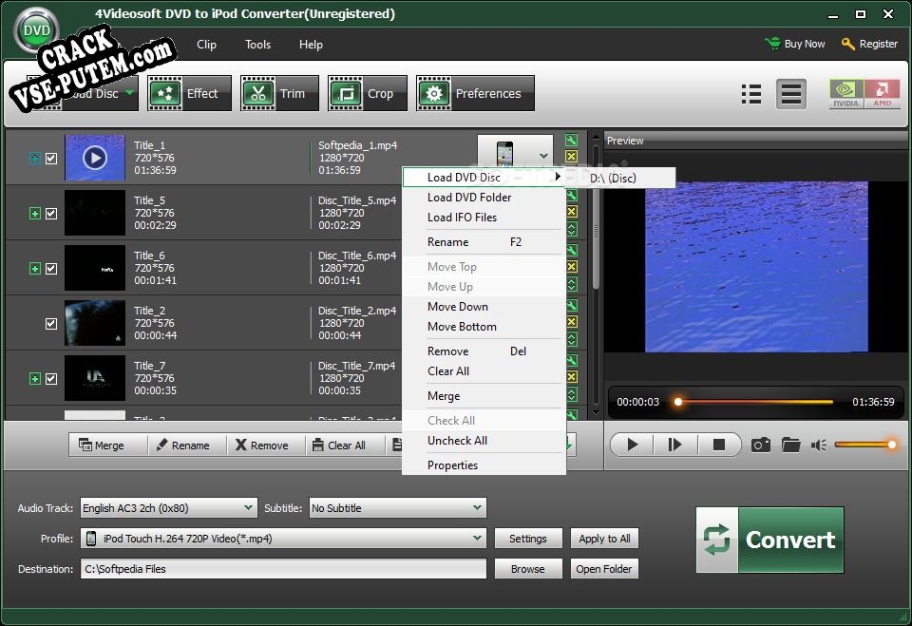Viewport: 912px width, 626px height.
Task: Choose Load DVD Folder from context menu
Action: (484, 197)
